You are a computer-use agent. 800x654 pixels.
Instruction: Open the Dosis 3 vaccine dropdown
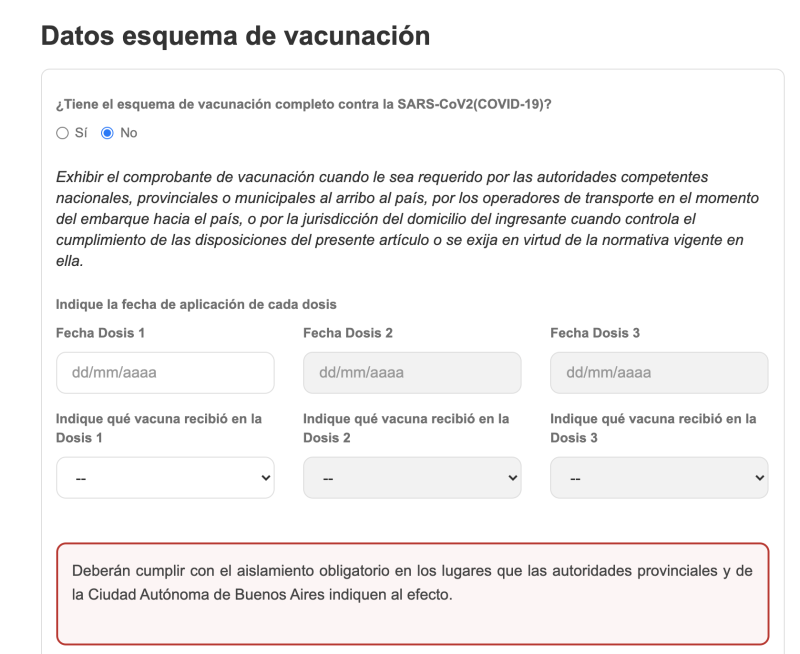pyautogui.click(x=659, y=478)
